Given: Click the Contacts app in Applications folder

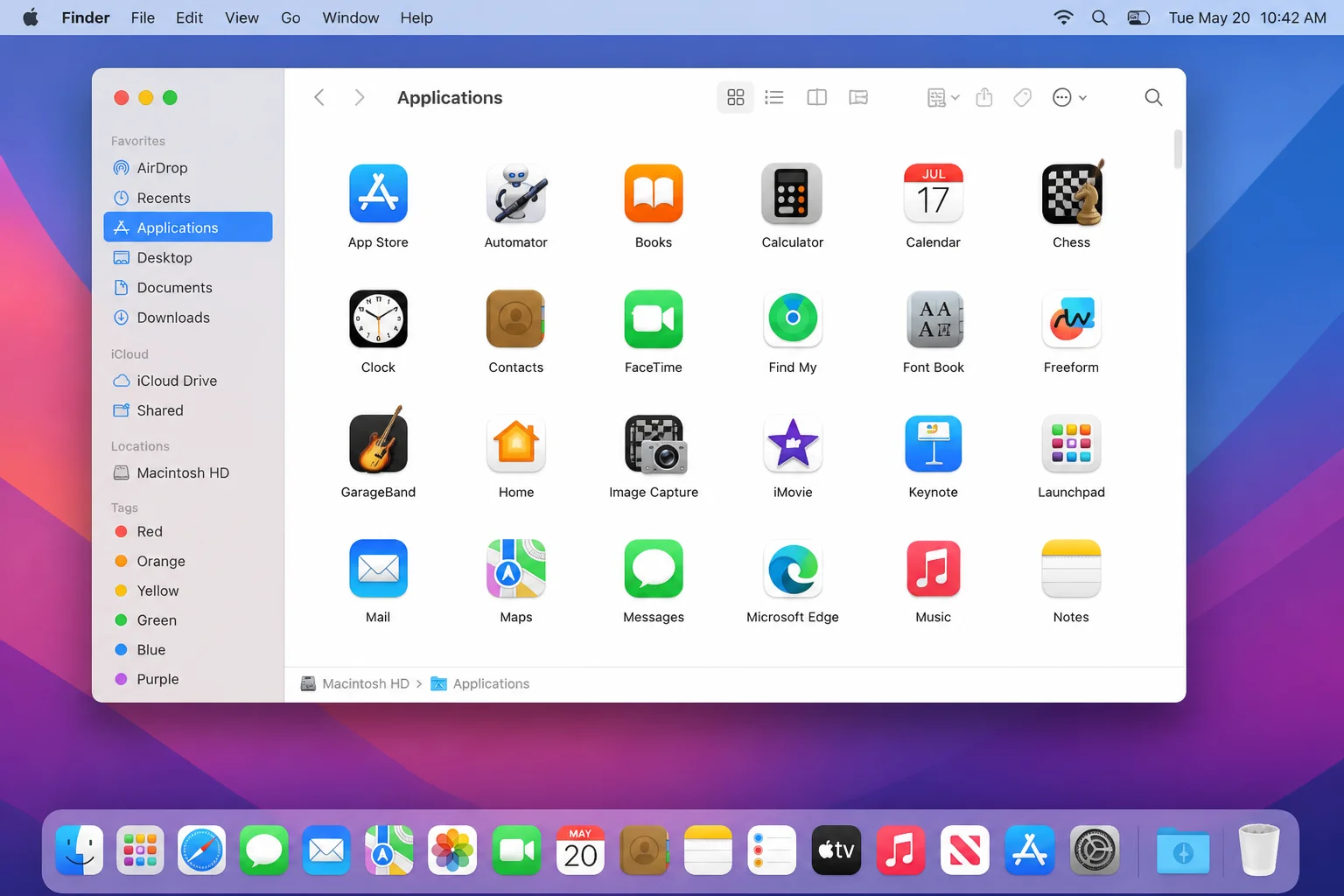Looking at the screenshot, I should [516, 319].
